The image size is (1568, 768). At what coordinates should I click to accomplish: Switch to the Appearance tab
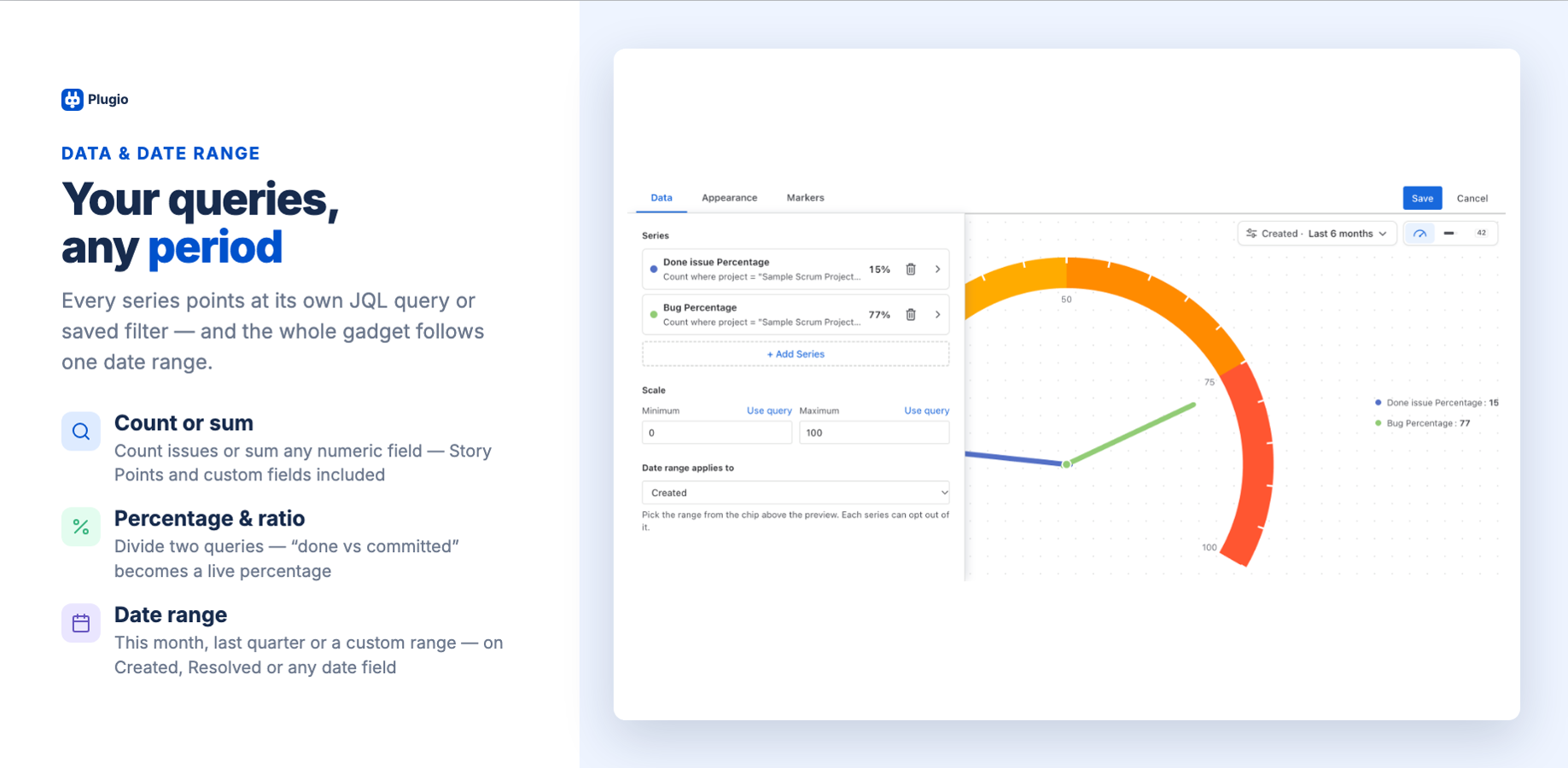point(729,198)
